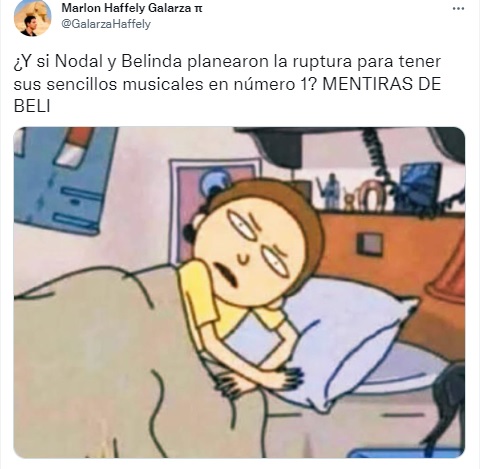Click the π symbol after the name
481x469 pixels.
coord(198,9)
